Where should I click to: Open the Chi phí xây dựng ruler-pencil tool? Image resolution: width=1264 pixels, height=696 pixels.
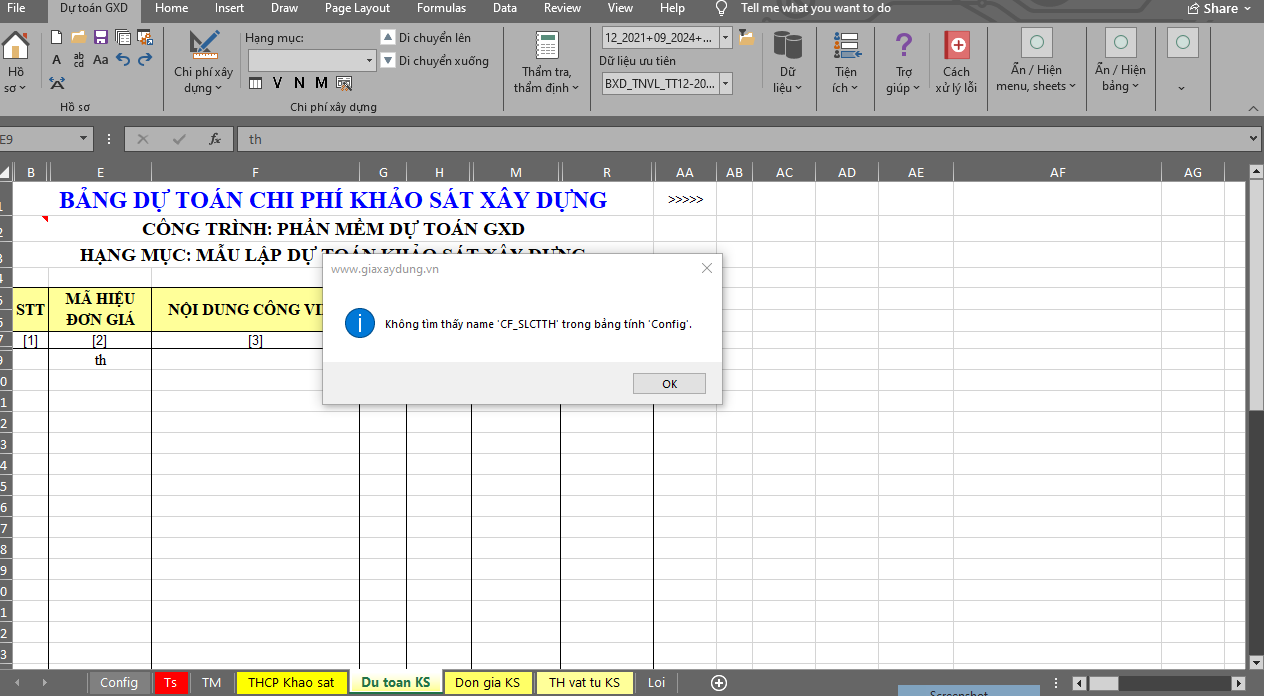tap(204, 45)
